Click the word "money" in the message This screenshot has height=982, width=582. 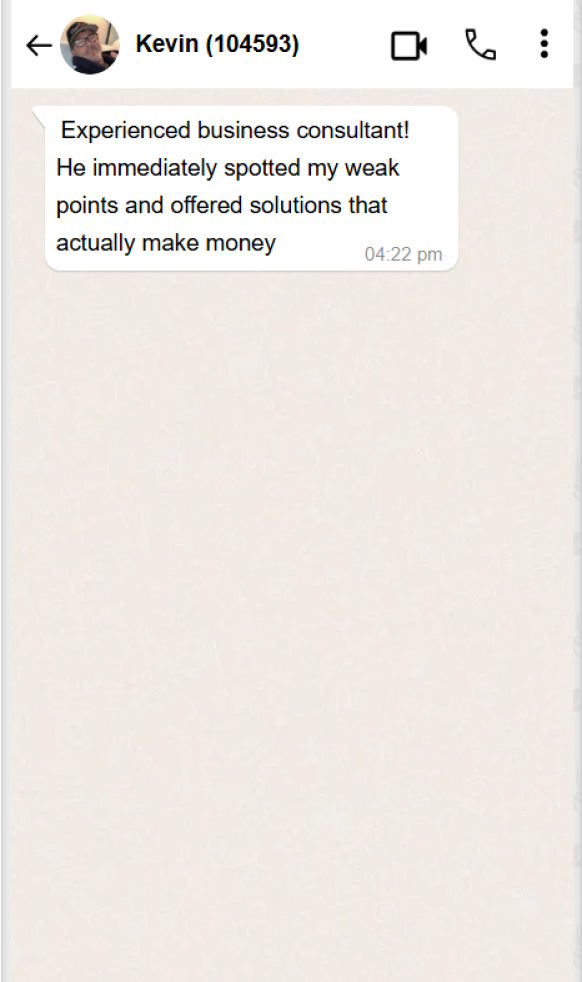[x=241, y=244]
